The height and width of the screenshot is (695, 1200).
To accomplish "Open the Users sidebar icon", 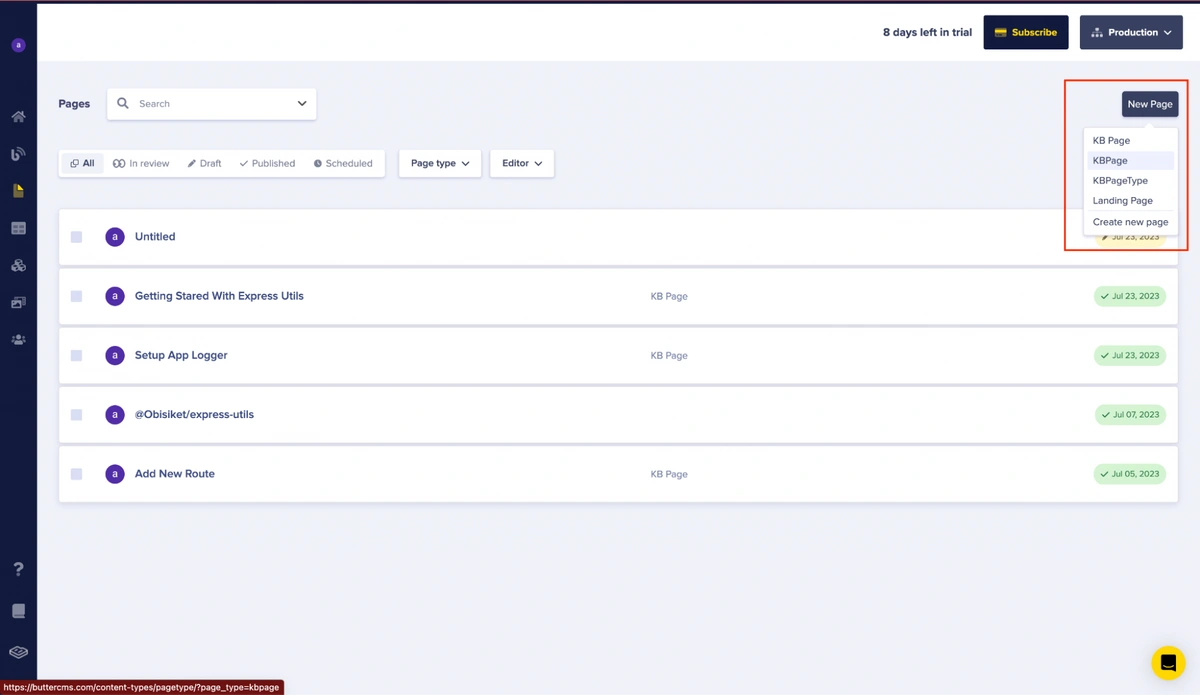I will coord(18,340).
